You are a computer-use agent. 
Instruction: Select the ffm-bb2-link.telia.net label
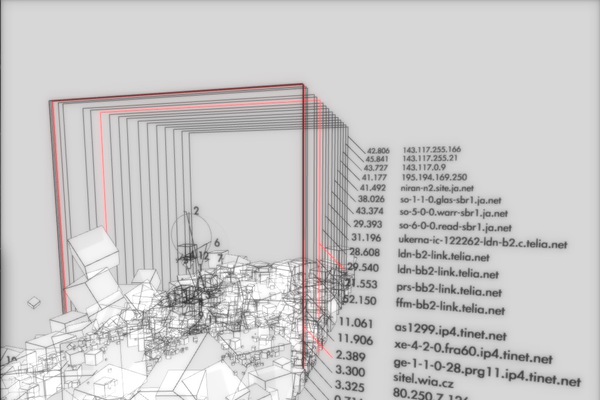click(450, 307)
